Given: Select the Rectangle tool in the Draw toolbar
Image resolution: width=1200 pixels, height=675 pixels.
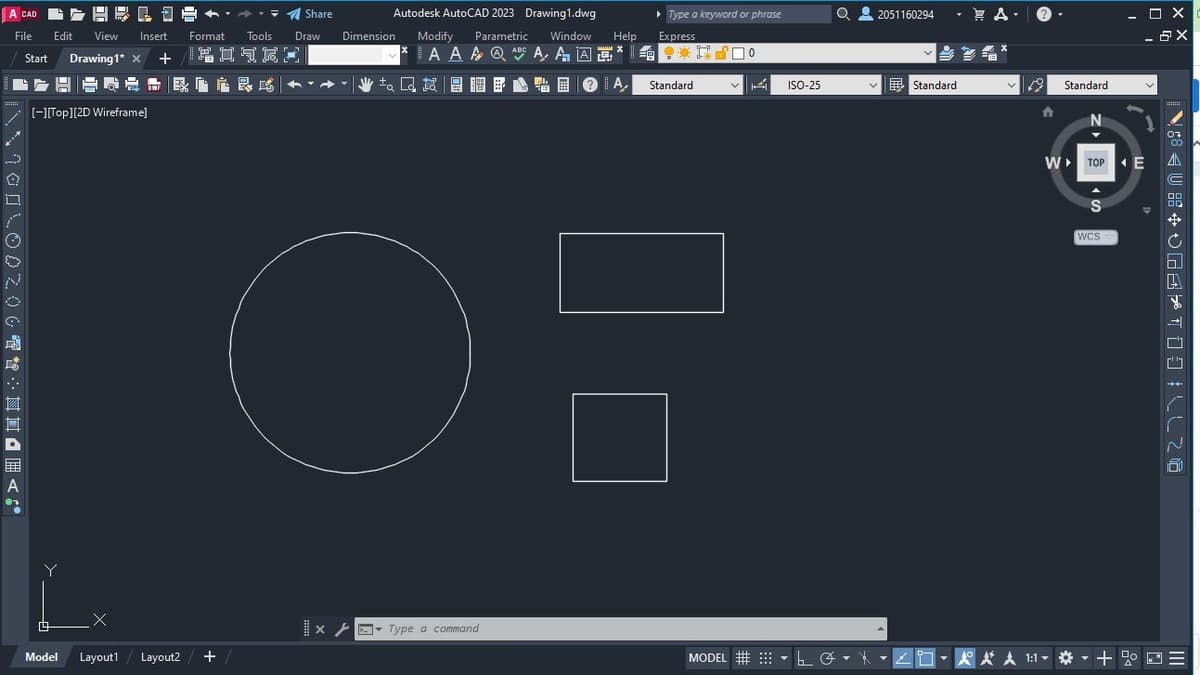Looking at the screenshot, I should click(13, 199).
